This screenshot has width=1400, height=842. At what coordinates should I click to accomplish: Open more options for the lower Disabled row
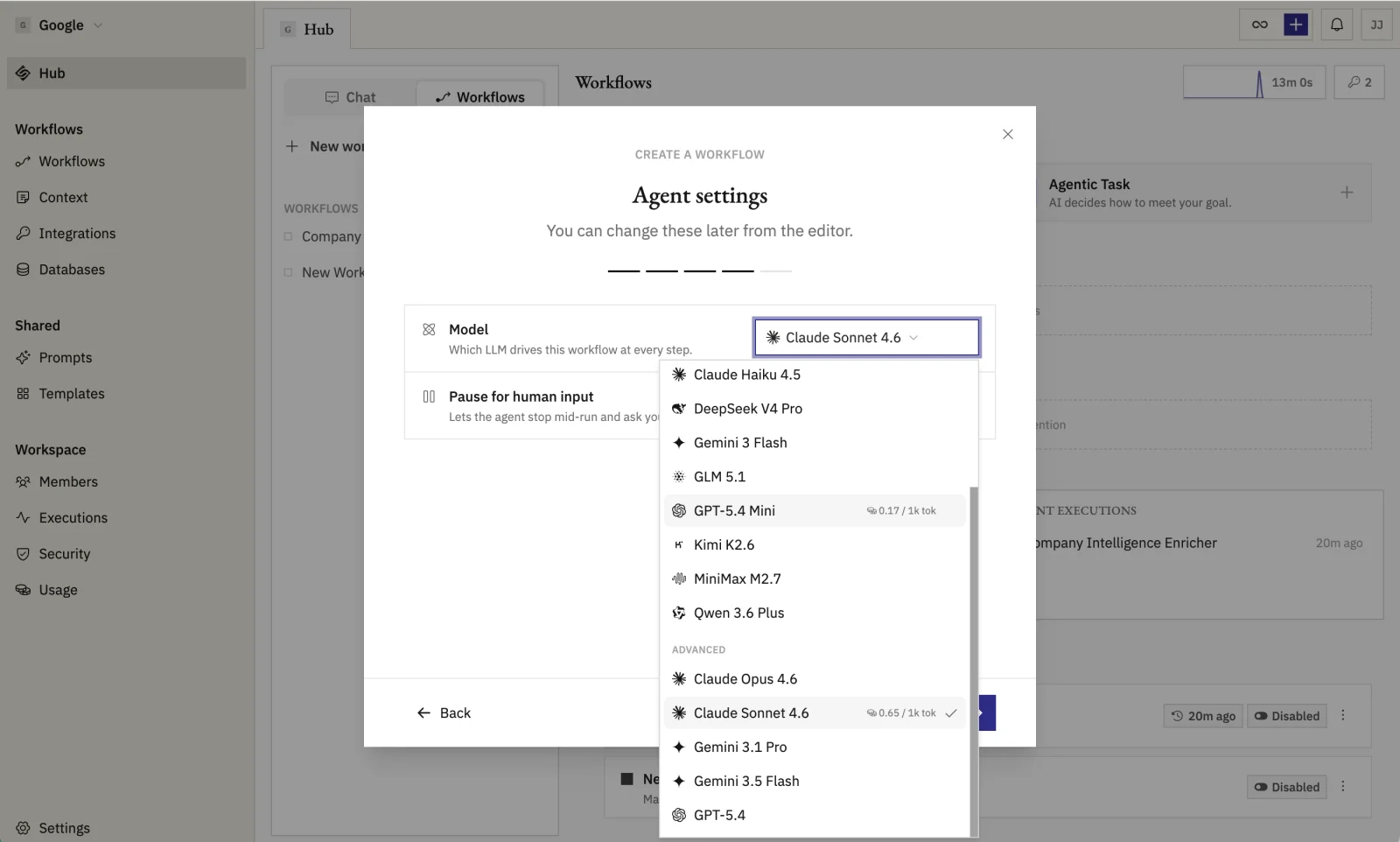[1343, 787]
